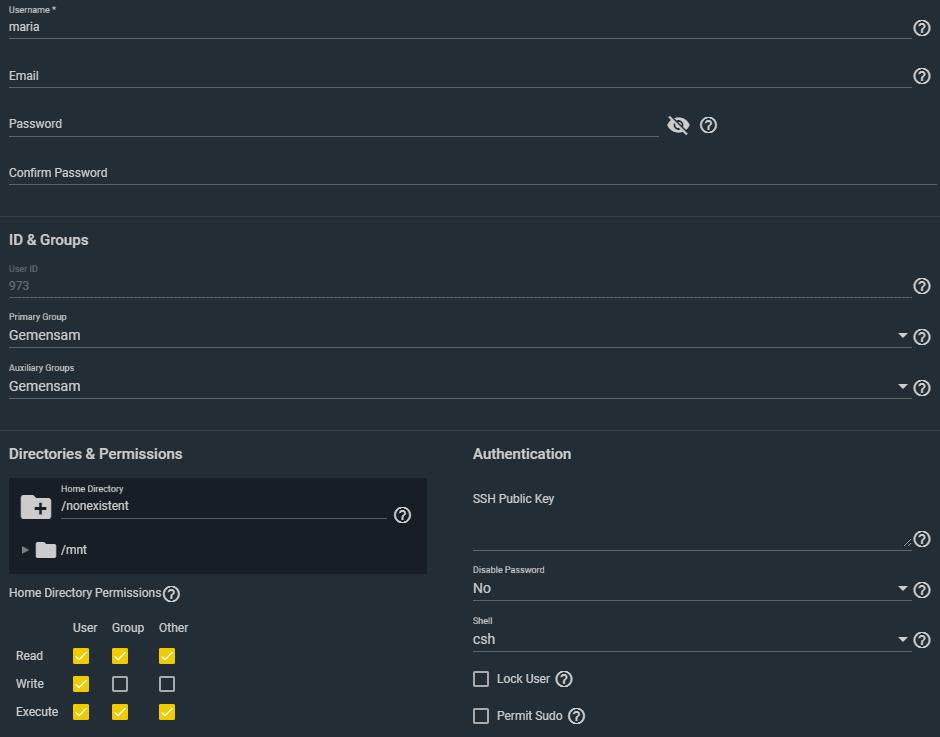Click help icon beside Lock User
Viewport: 940px width, 737px height.
[564, 679]
